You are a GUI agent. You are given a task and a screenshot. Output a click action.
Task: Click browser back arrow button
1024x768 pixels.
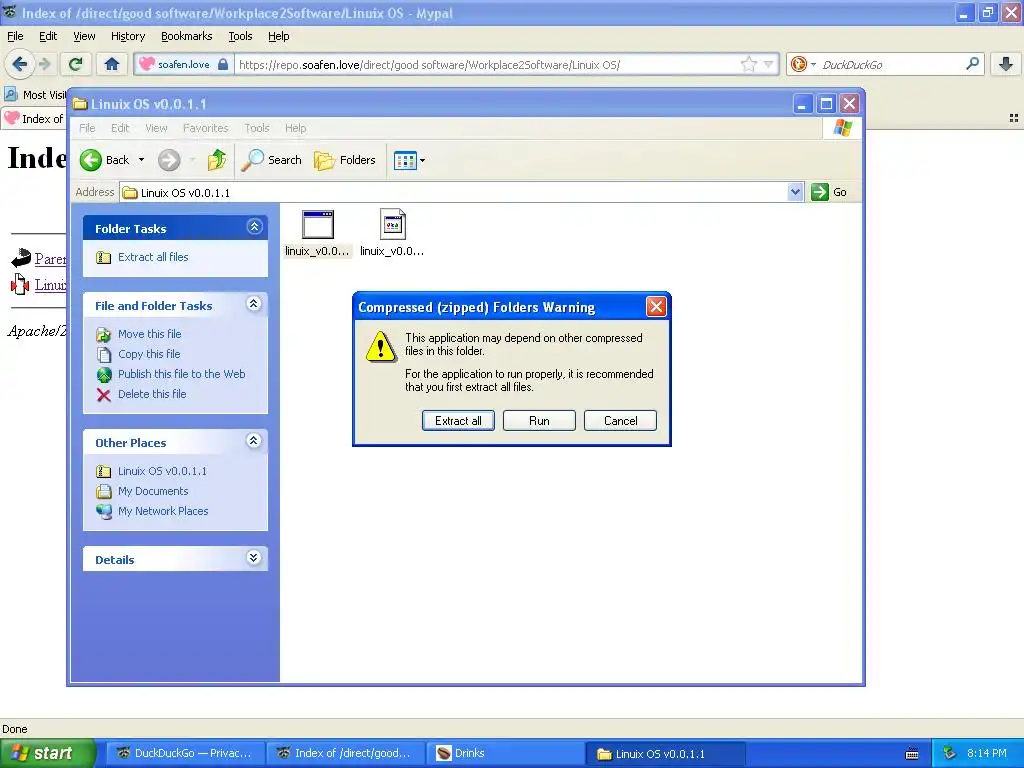tap(20, 64)
